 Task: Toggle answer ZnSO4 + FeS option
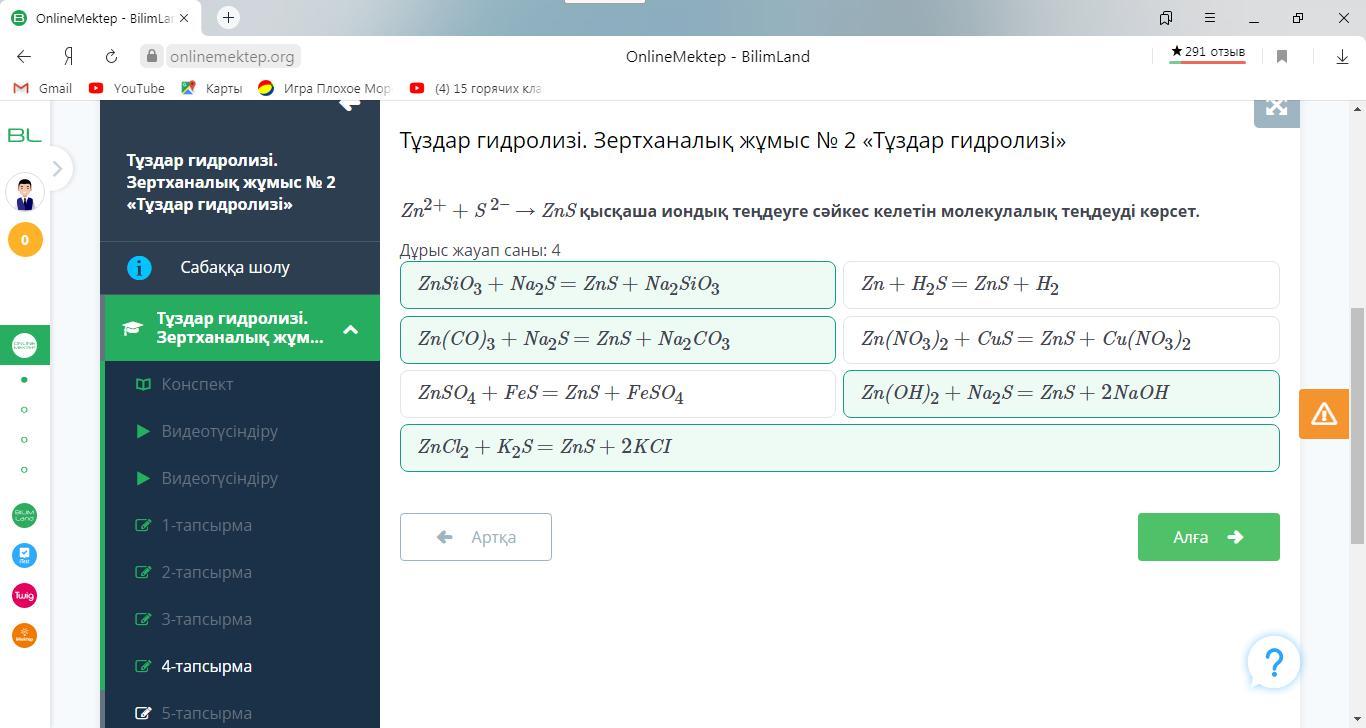point(617,393)
